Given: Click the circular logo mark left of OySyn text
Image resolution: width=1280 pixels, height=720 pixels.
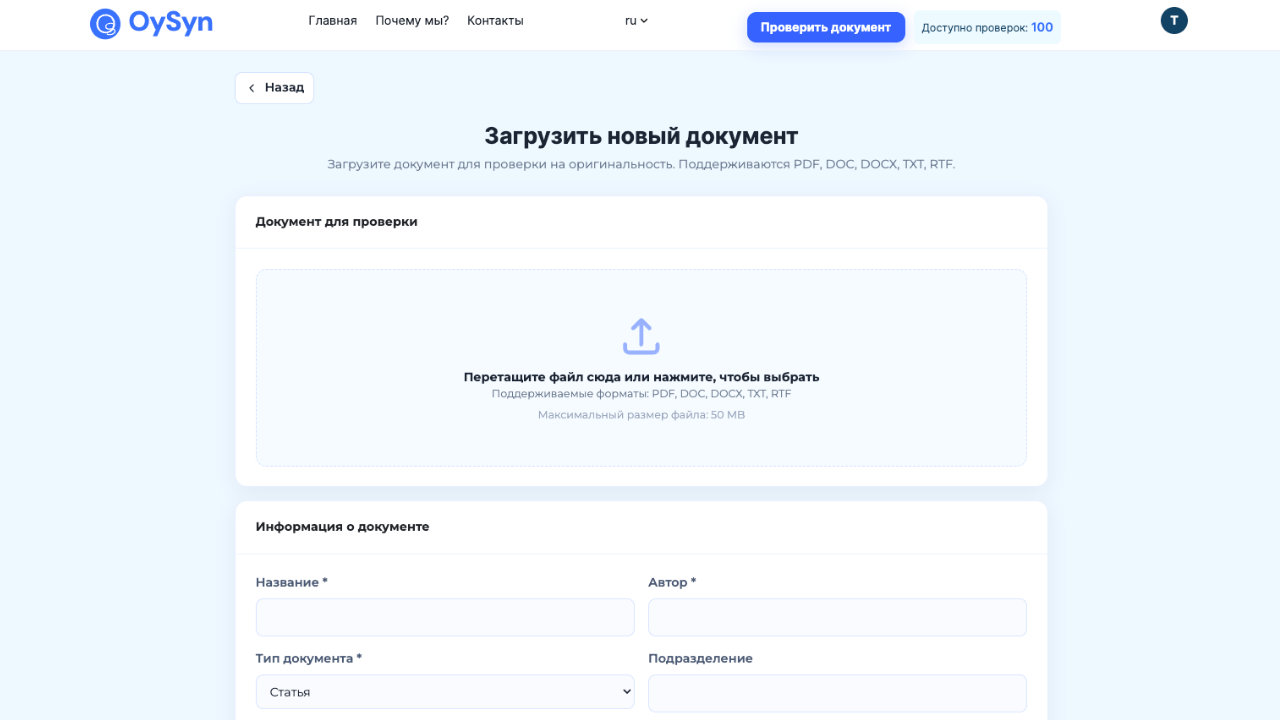Looking at the screenshot, I should [x=106, y=23].
